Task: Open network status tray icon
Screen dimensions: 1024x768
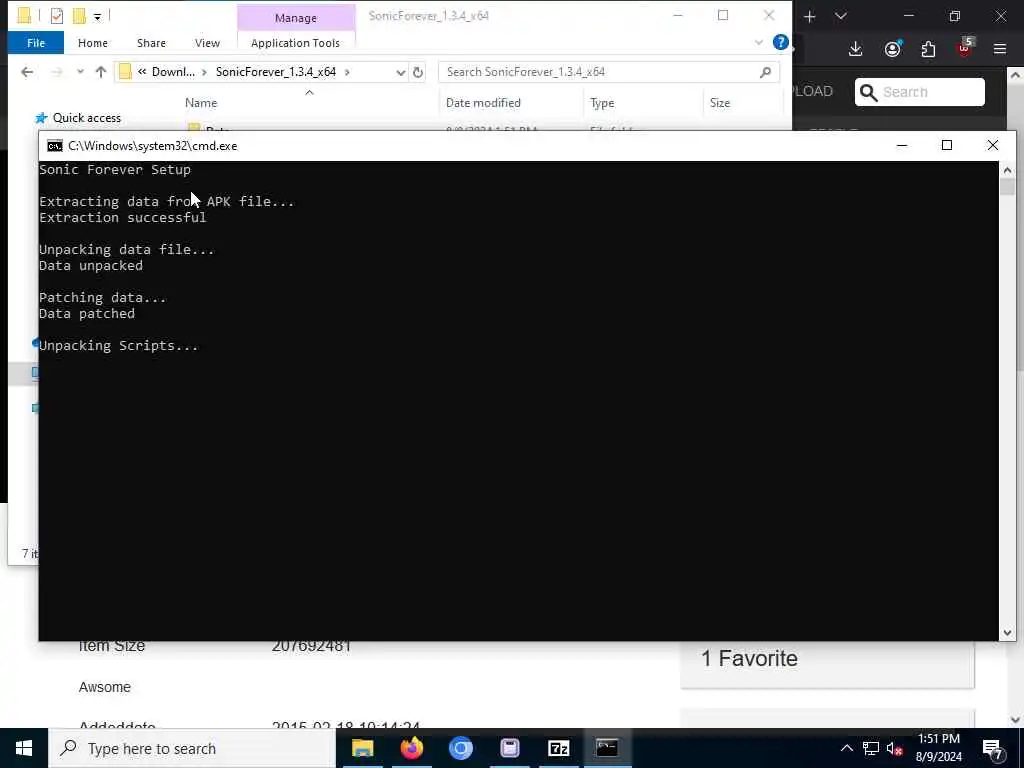Action: [x=871, y=748]
